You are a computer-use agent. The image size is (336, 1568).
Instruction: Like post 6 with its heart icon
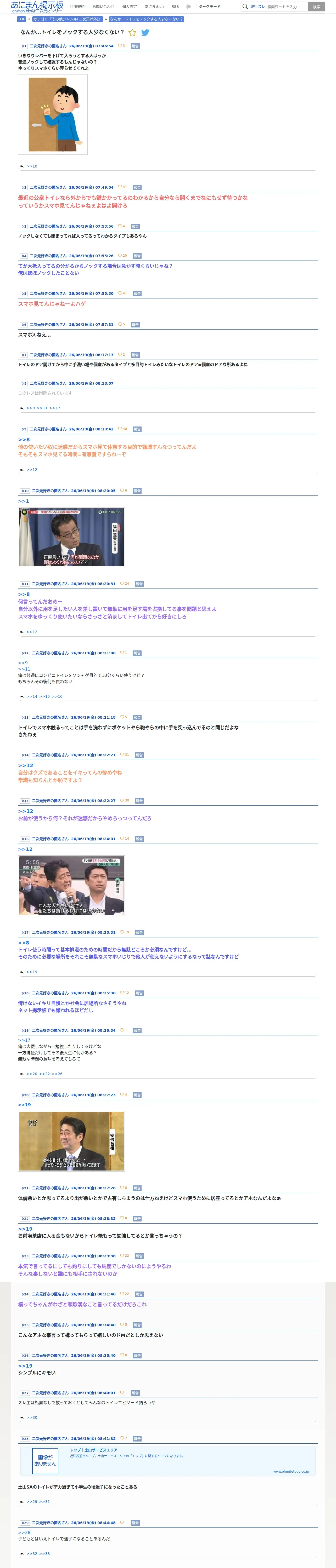pos(120,324)
